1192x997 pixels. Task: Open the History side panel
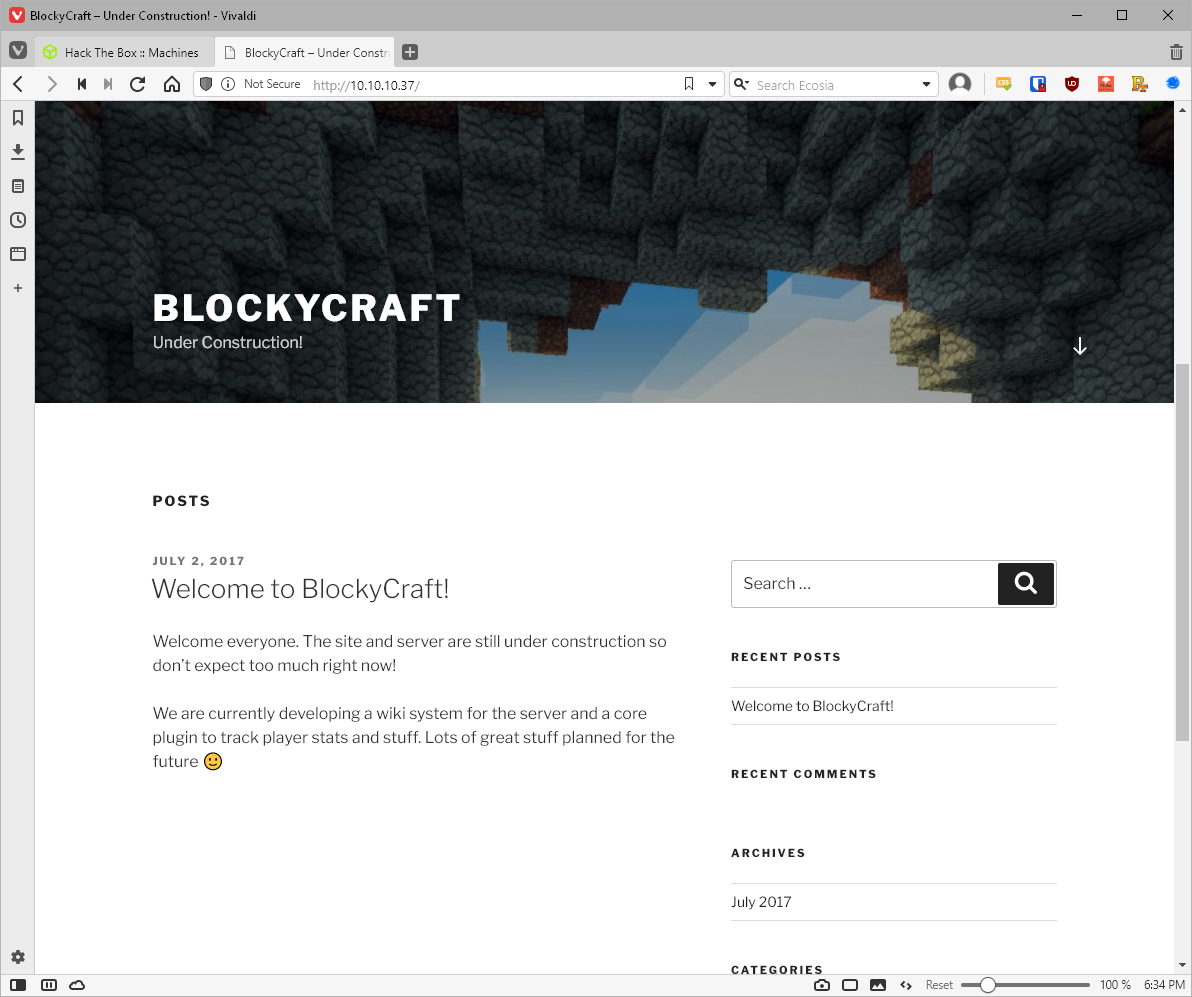coord(17,221)
